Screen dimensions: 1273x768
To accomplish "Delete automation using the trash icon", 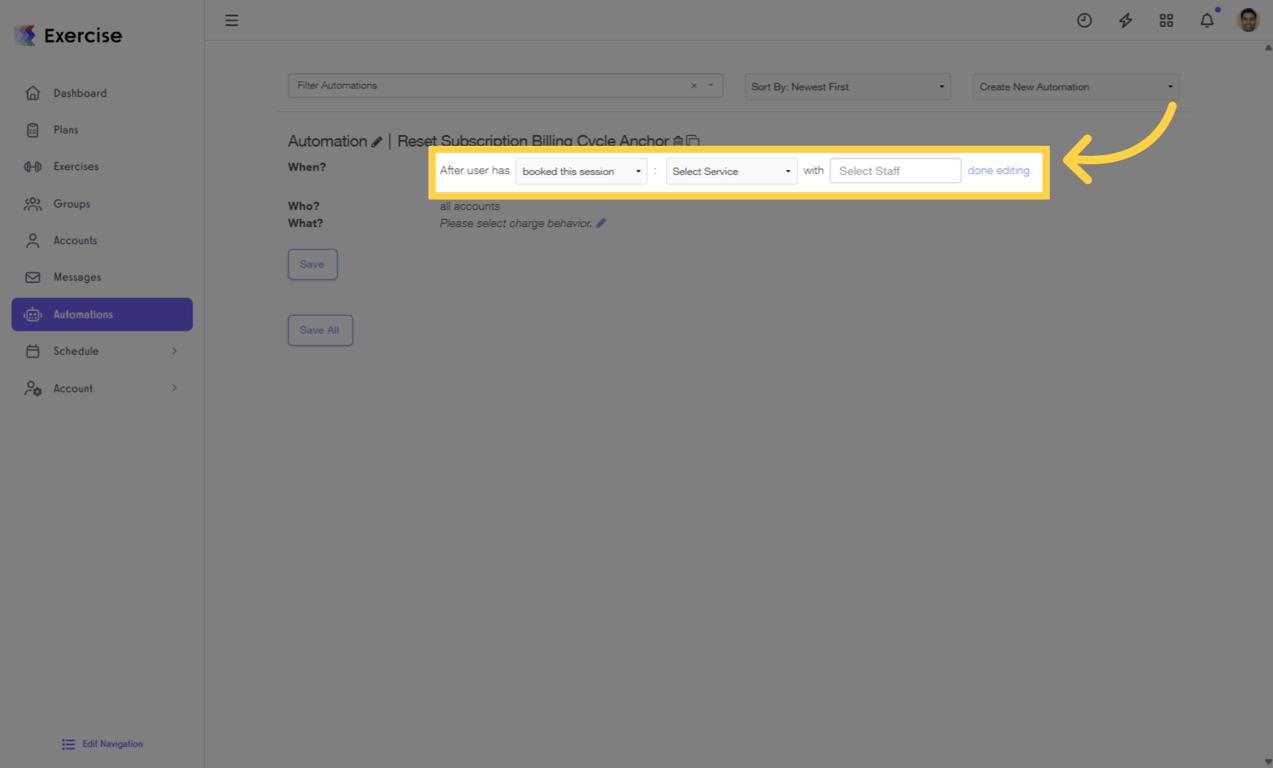I will [x=678, y=141].
